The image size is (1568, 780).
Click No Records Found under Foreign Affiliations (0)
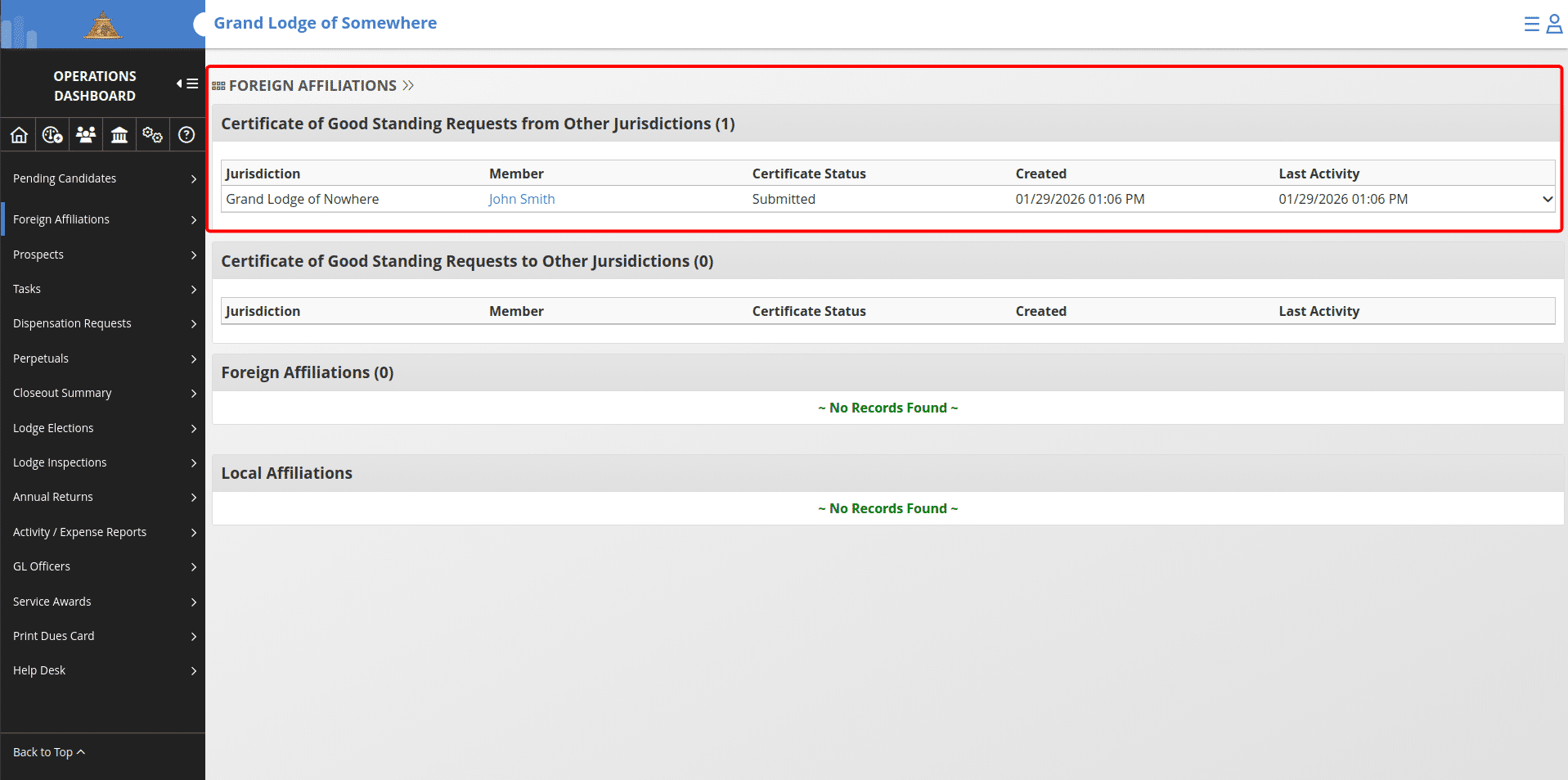pyautogui.click(x=887, y=408)
